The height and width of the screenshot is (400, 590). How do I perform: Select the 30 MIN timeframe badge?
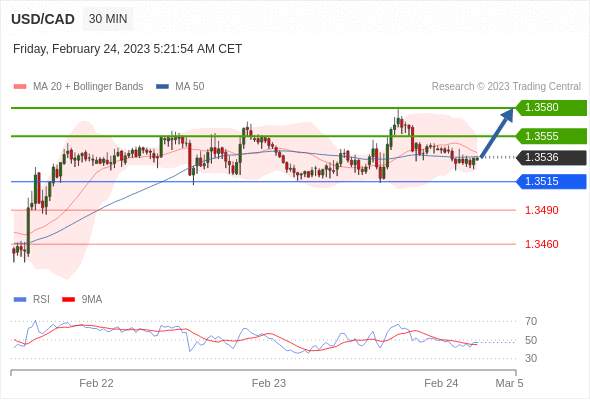[x=108, y=18]
